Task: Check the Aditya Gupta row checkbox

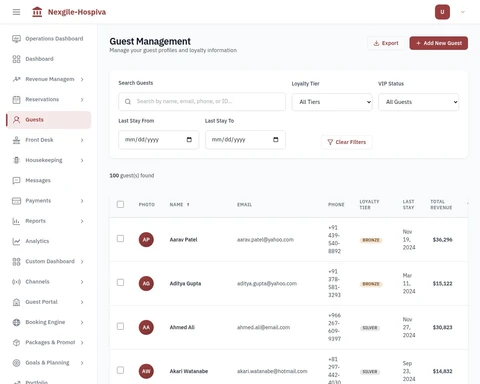Action: [x=120, y=282]
